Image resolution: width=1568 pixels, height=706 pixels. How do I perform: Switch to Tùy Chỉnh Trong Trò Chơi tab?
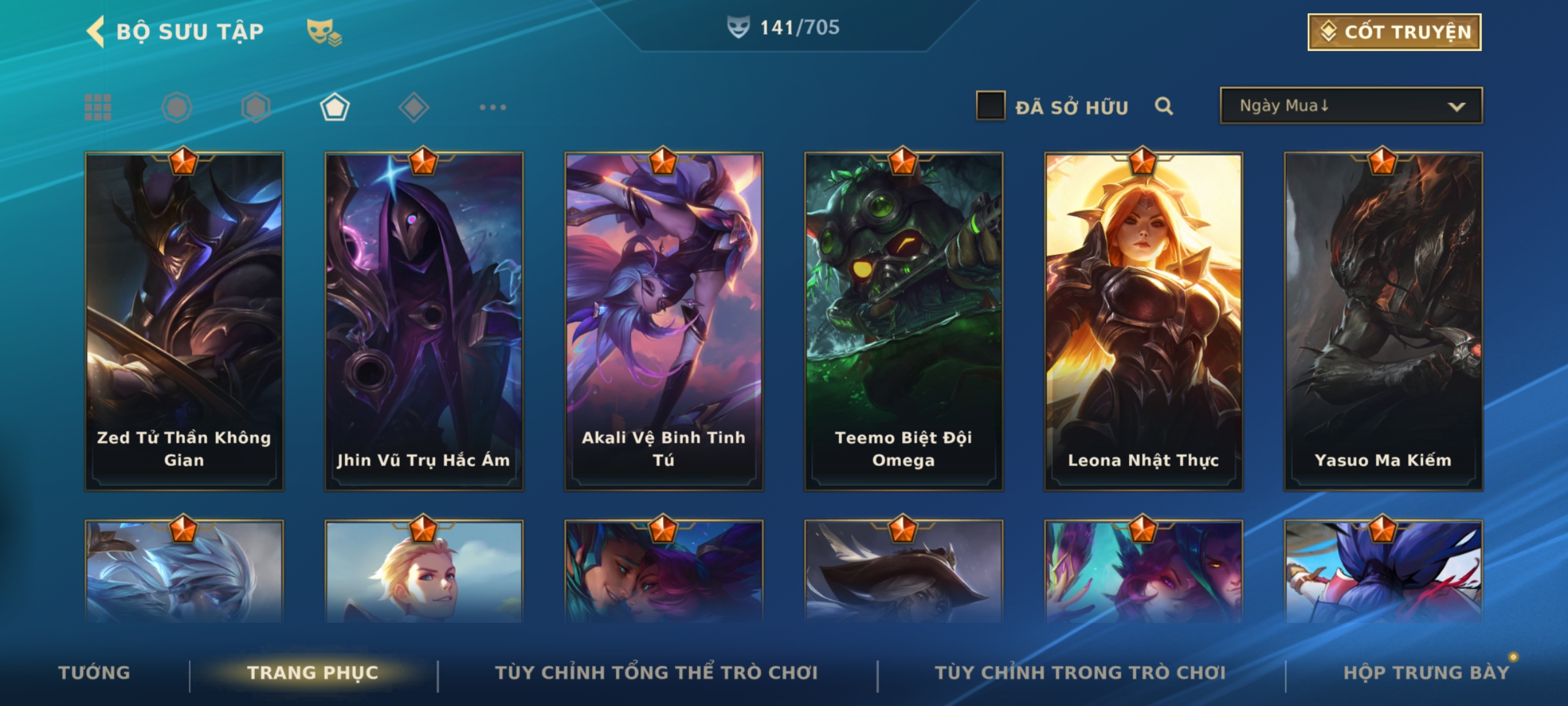click(x=1081, y=672)
